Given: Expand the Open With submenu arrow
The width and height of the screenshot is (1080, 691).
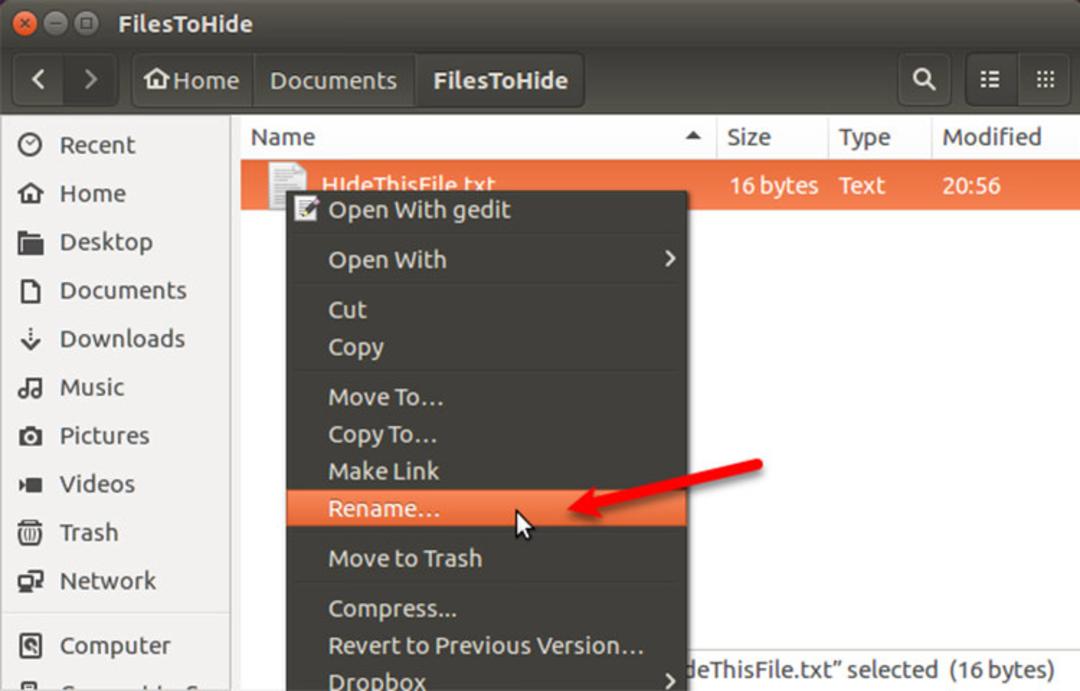Looking at the screenshot, I should click(669, 259).
